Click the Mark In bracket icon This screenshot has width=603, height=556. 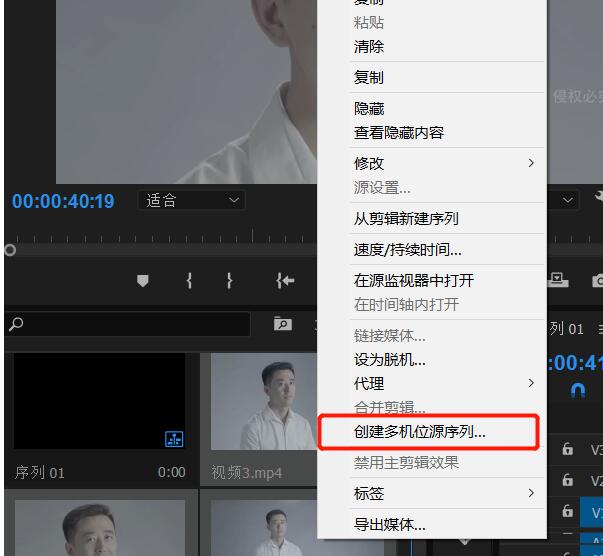189,281
